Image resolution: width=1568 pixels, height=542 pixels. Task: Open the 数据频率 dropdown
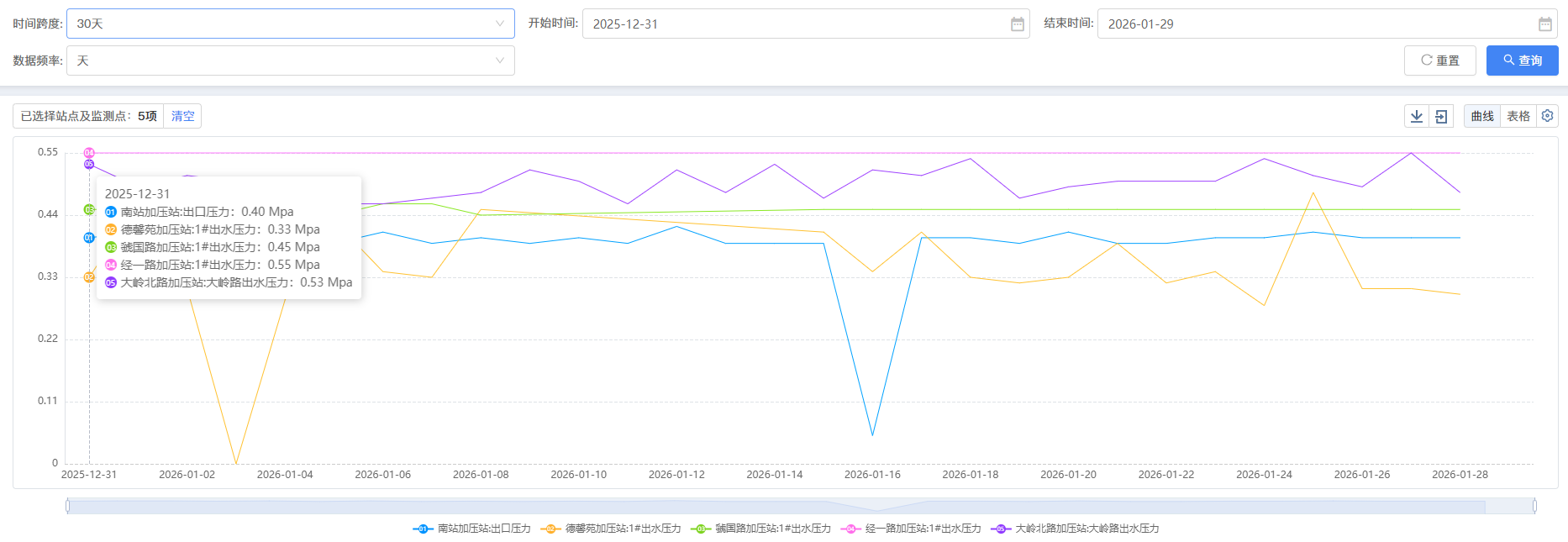click(290, 61)
